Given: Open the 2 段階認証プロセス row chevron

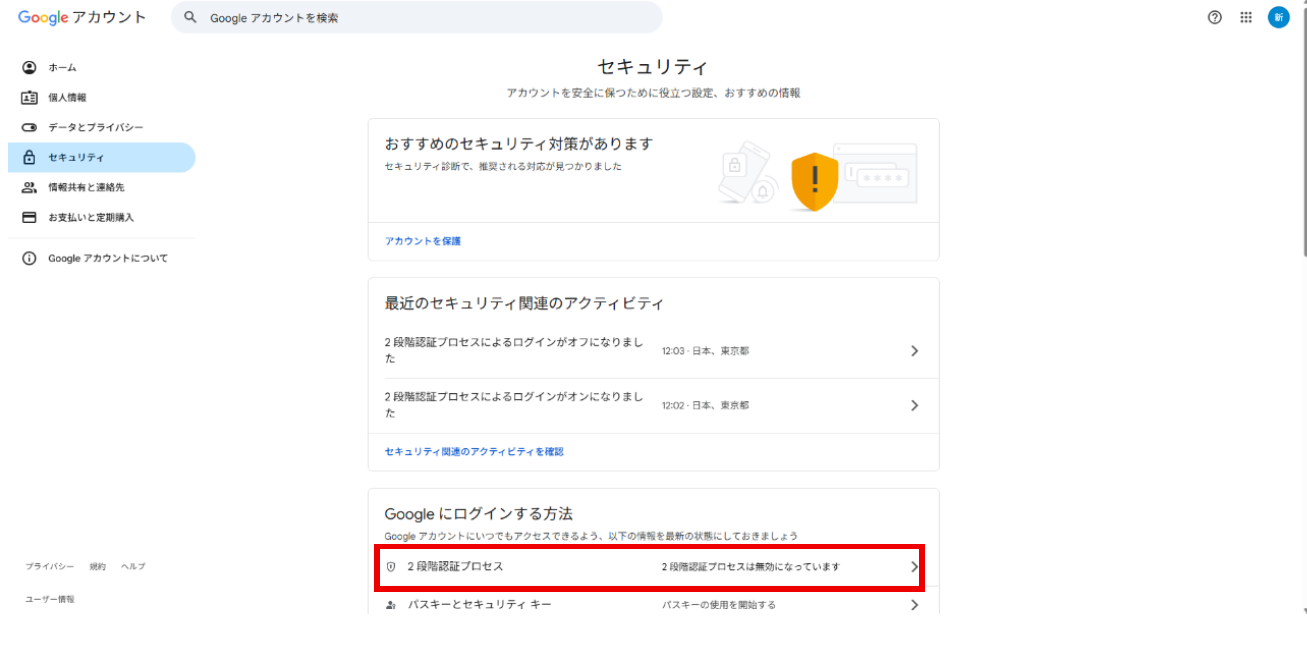Looking at the screenshot, I should click(x=914, y=566).
